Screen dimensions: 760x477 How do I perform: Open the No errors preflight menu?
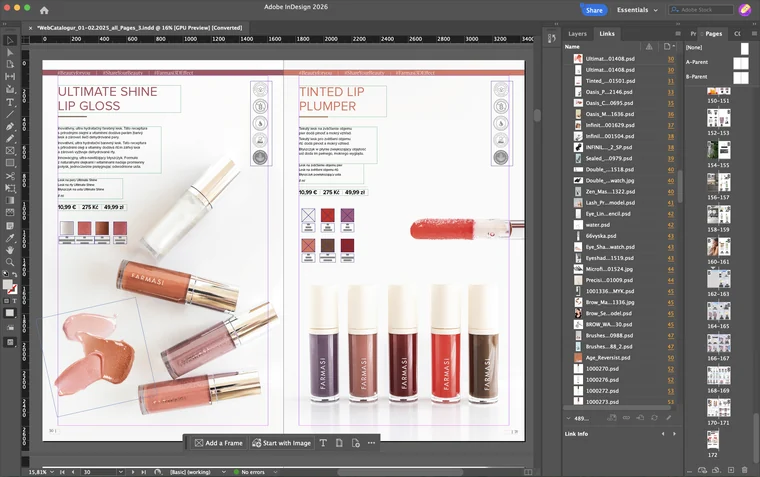pos(275,472)
